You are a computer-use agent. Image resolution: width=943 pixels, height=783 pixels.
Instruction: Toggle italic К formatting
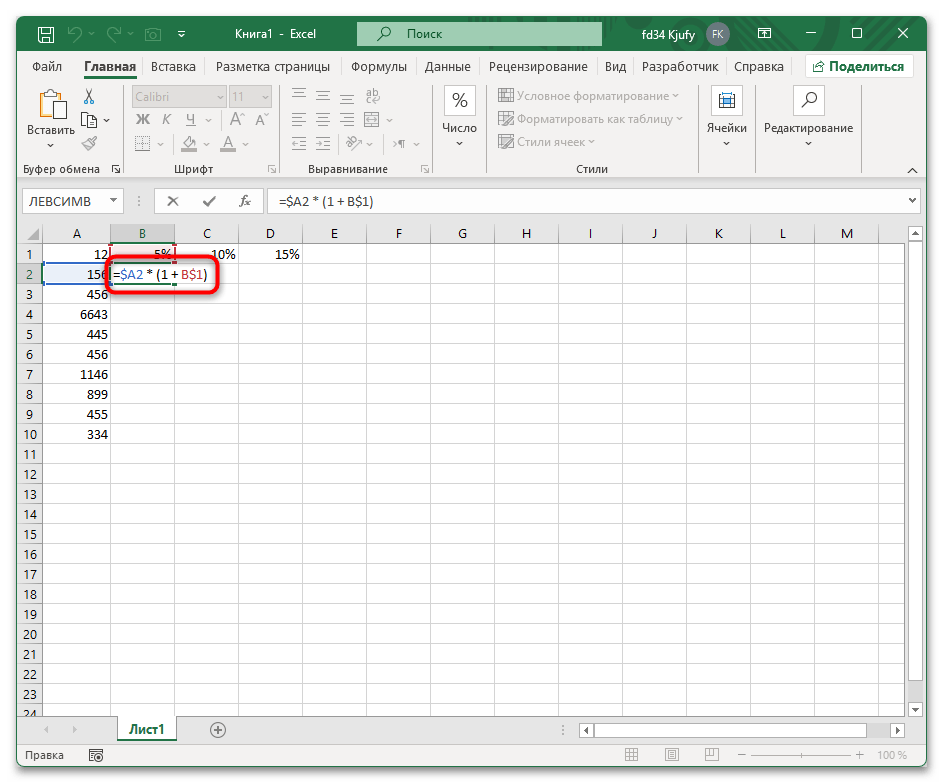[167, 120]
